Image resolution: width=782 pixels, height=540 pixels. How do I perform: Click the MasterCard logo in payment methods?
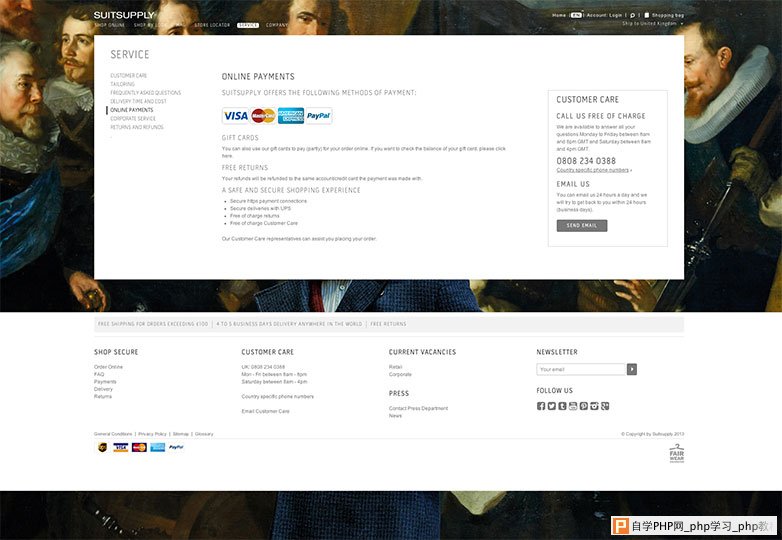point(263,116)
